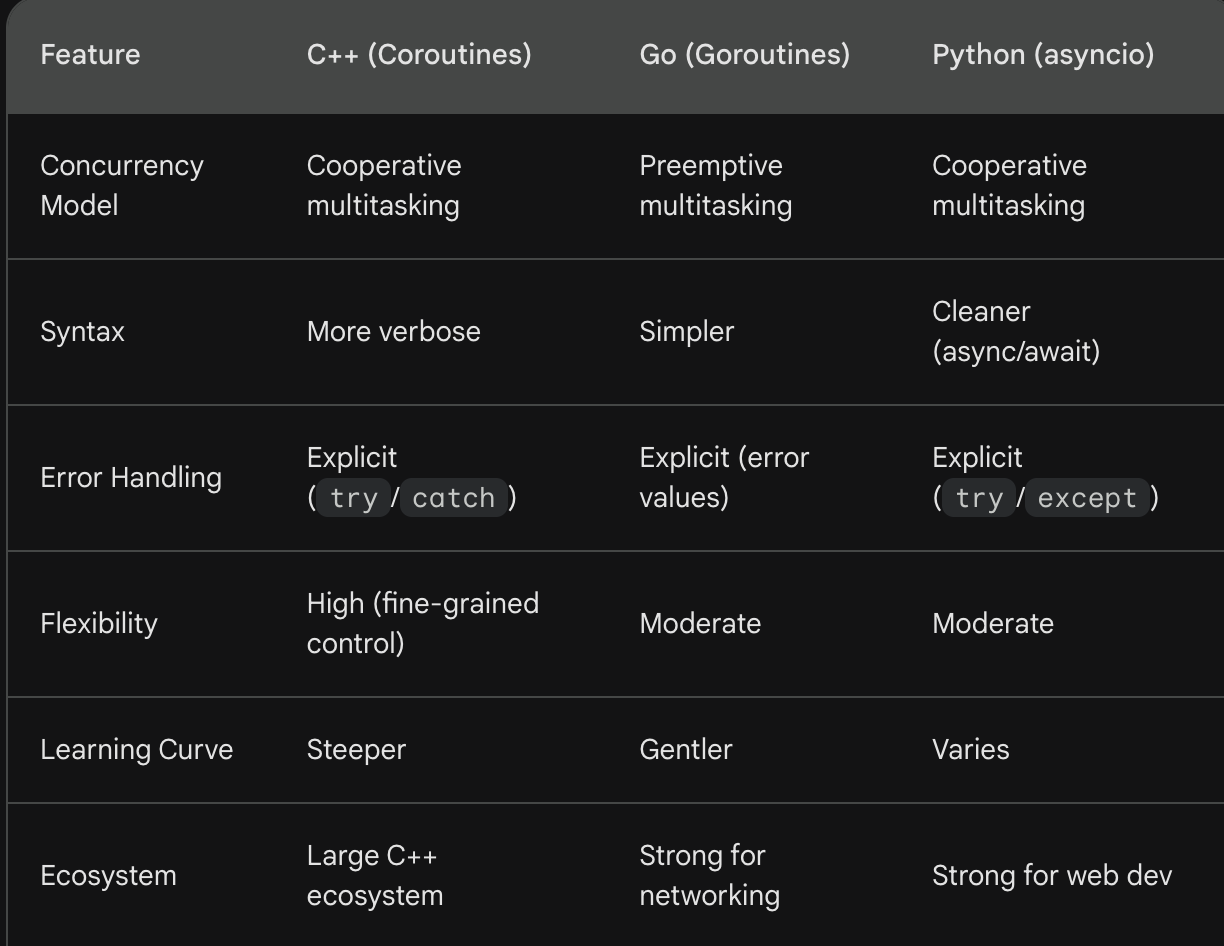The width and height of the screenshot is (1224, 946).
Task: Click the Cleaner (async/await) cell
Action: 1016,331
